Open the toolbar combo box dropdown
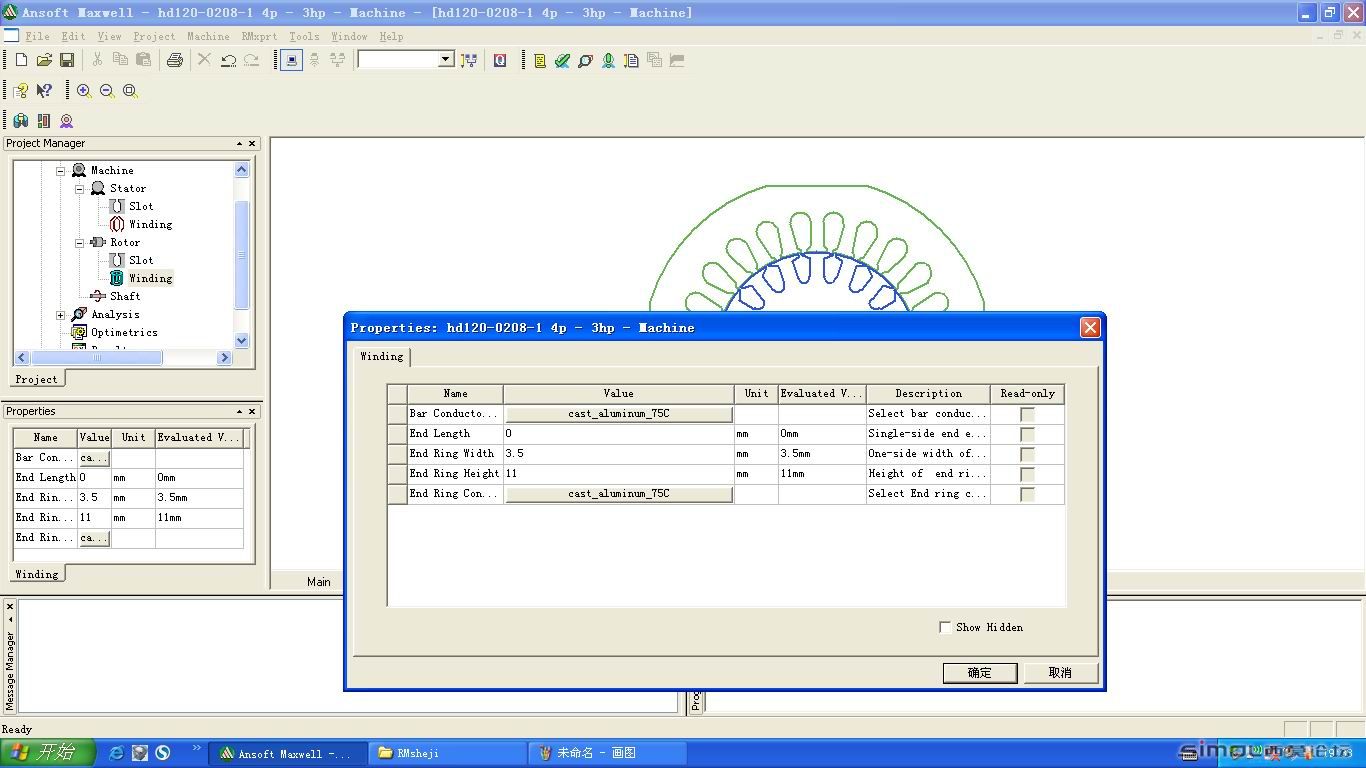The height and width of the screenshot is (768, 1366). click(x=446, y=60)
